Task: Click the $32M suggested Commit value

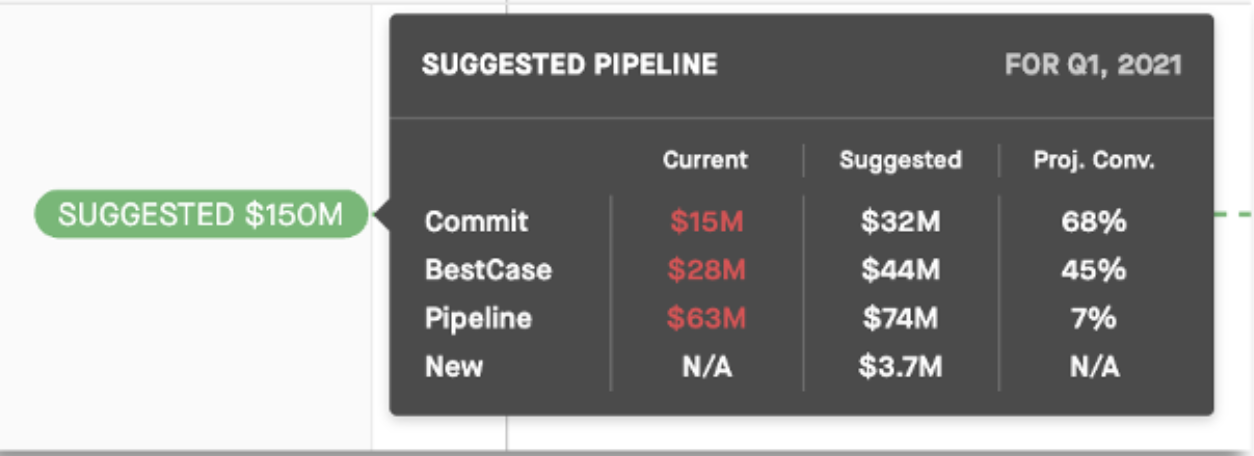Action: tap(900, 222)
